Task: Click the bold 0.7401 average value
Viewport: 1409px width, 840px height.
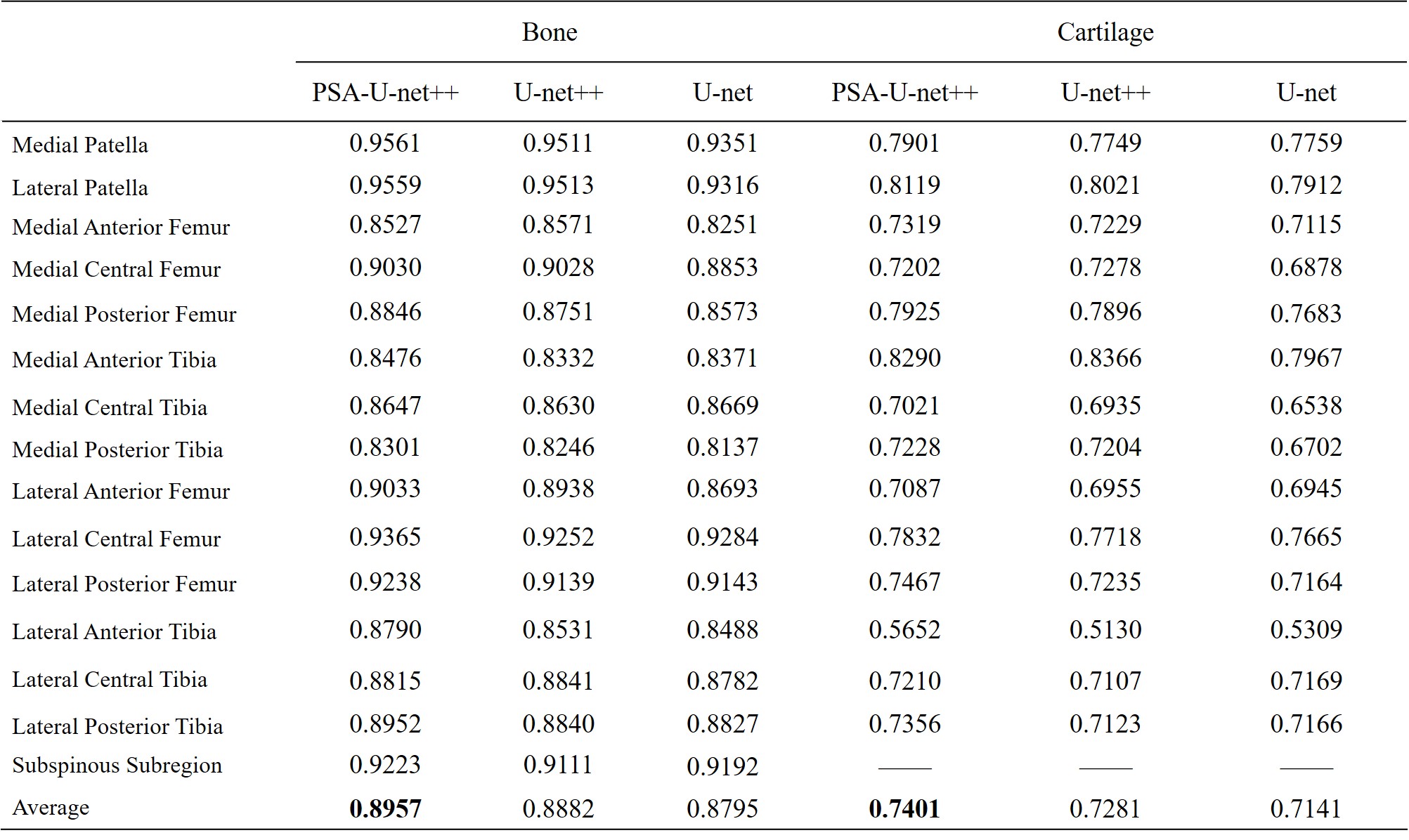Action: pyautogui.click(x=904, y=809)
